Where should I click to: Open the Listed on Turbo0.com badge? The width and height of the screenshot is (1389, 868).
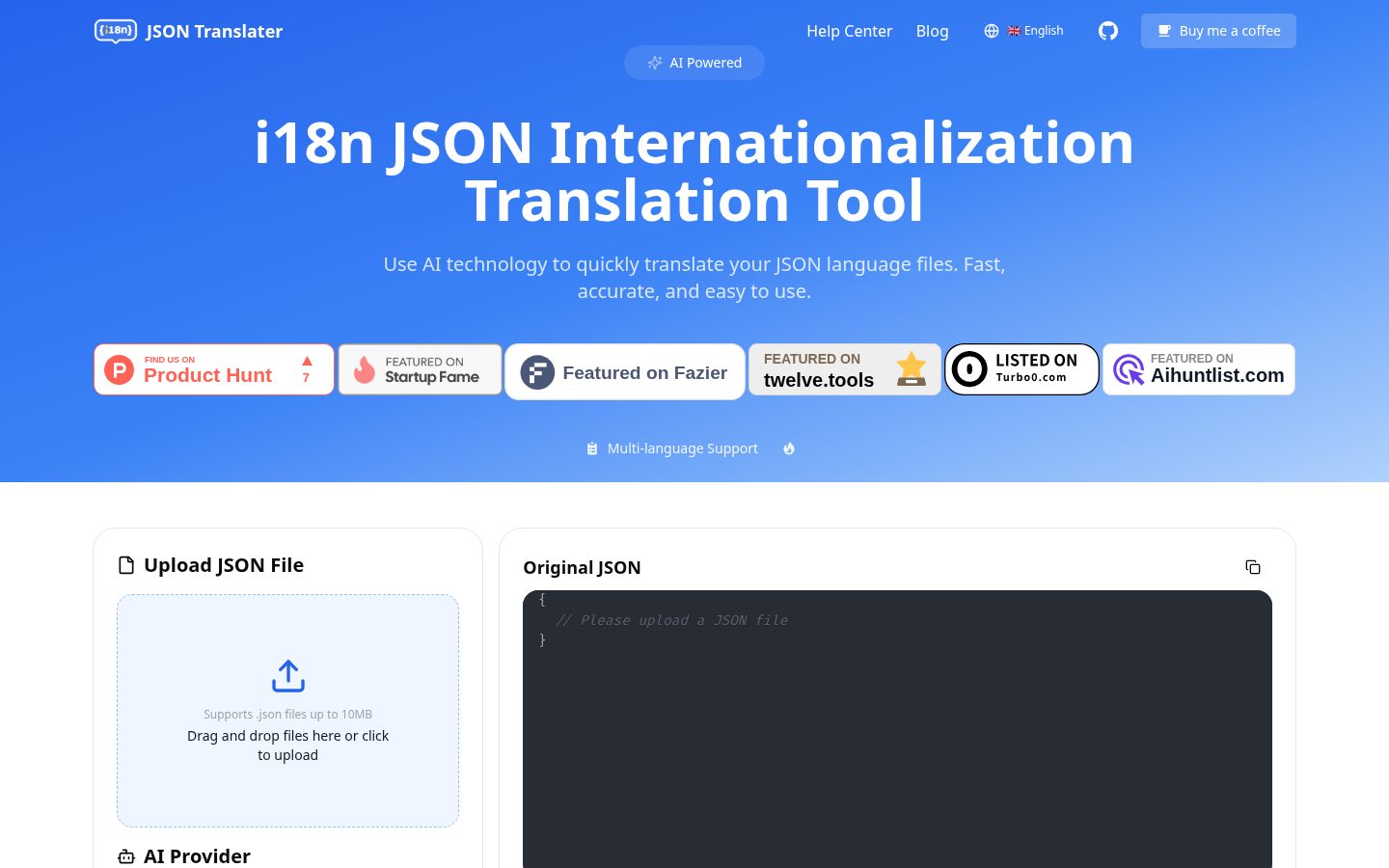1021,369
